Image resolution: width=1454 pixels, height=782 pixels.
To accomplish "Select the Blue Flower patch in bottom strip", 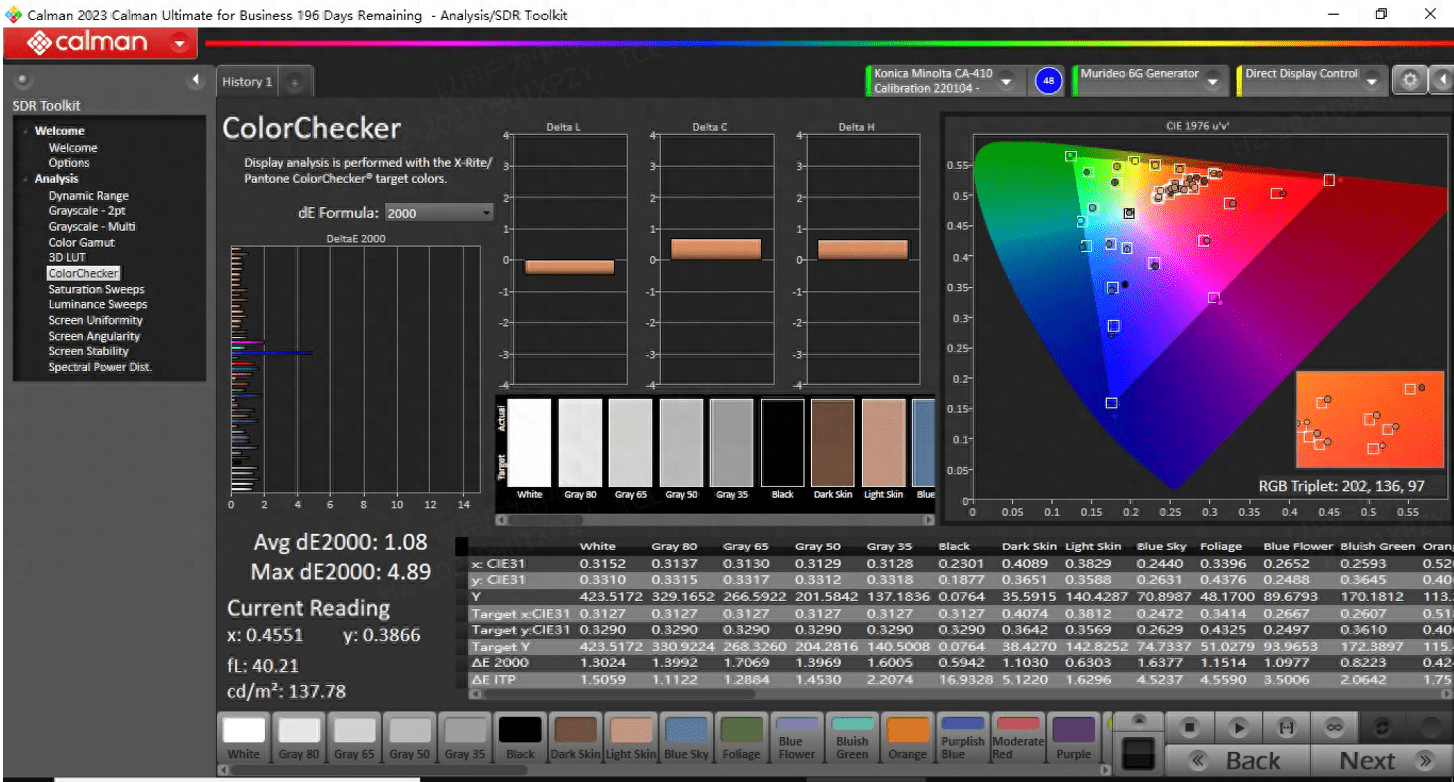I will pyautogui.click(x=797, y=739).
